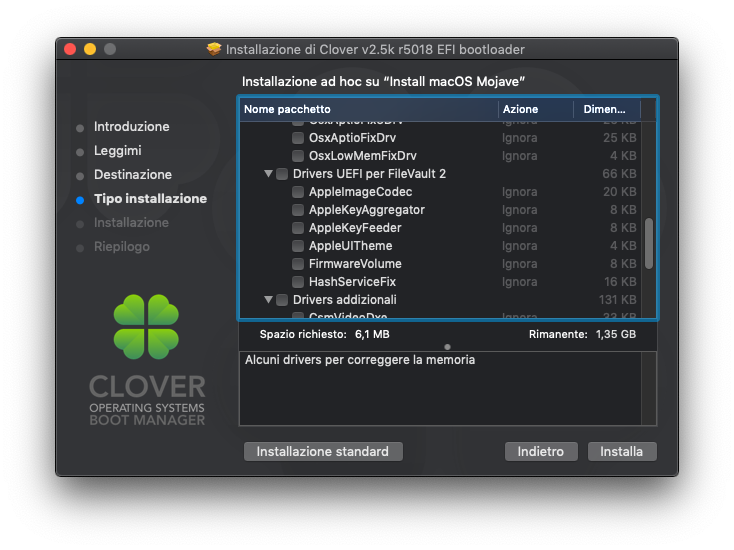Enable the AppleImageCodec checkbox
Viewport: 734px width, 550px height.
(x=298, y=192)
